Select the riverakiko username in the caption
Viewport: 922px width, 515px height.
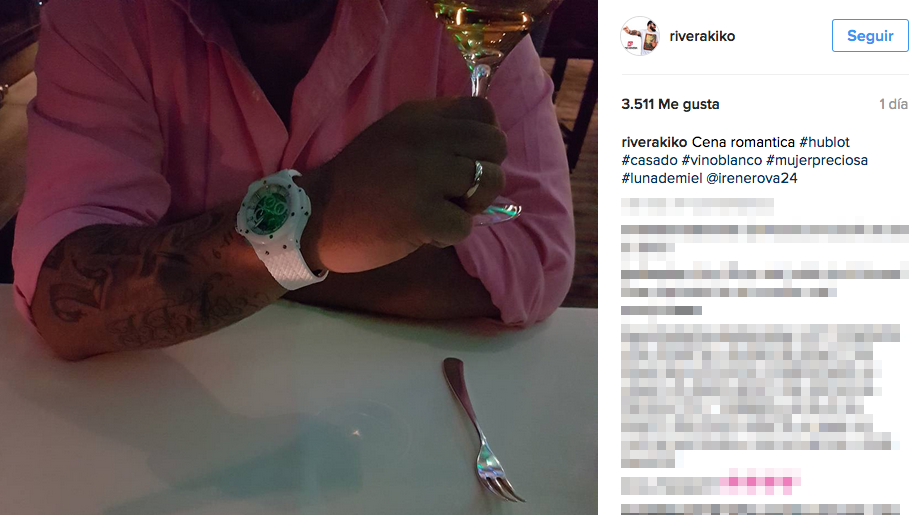point(654,142)
